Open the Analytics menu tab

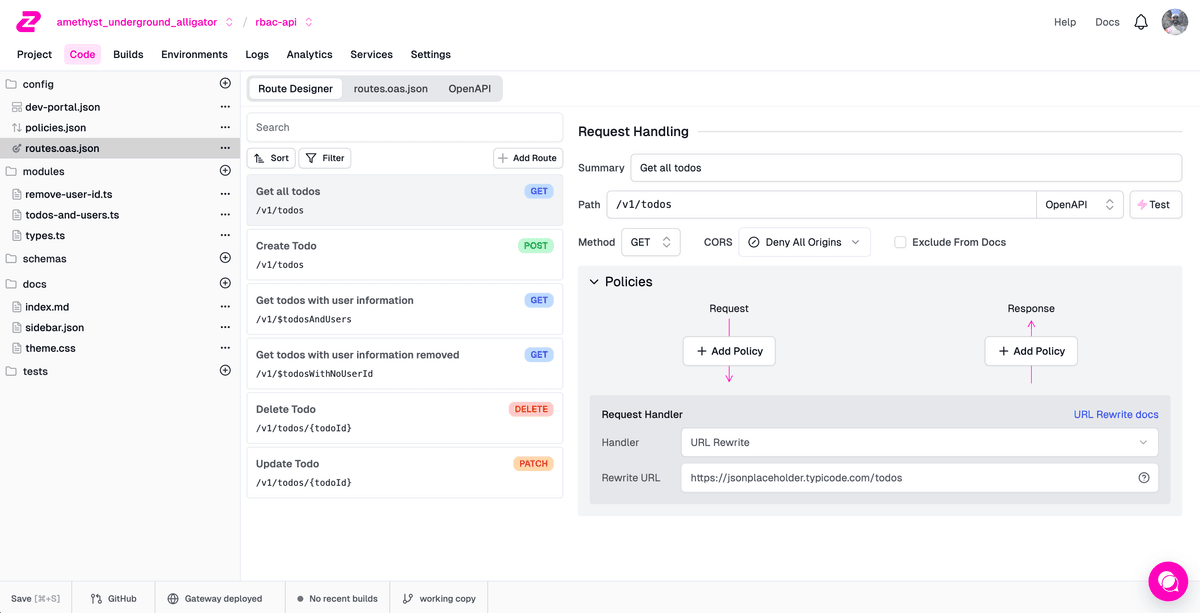click(309, 54)
